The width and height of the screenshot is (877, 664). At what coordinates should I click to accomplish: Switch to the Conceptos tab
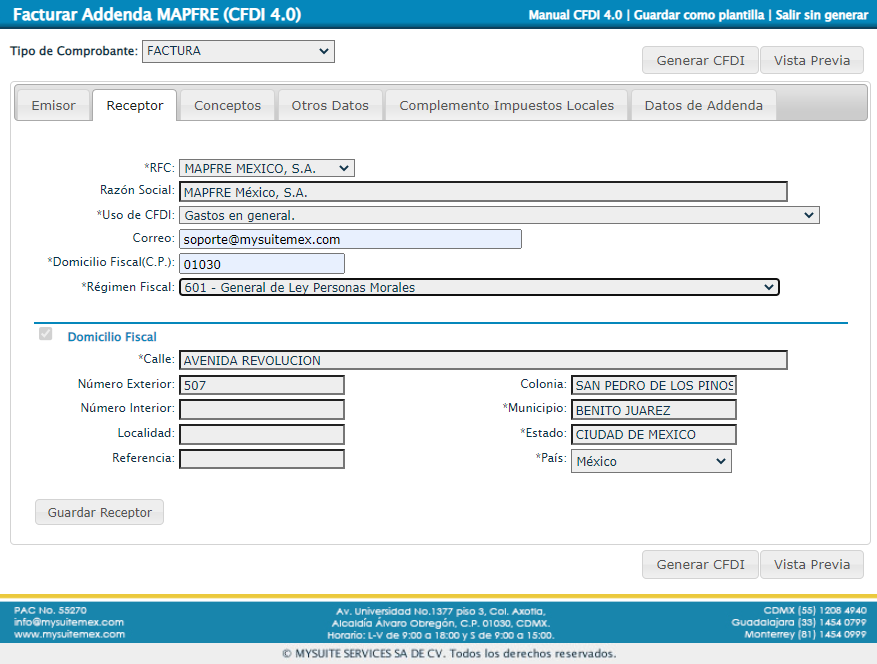tap(227, 106)
